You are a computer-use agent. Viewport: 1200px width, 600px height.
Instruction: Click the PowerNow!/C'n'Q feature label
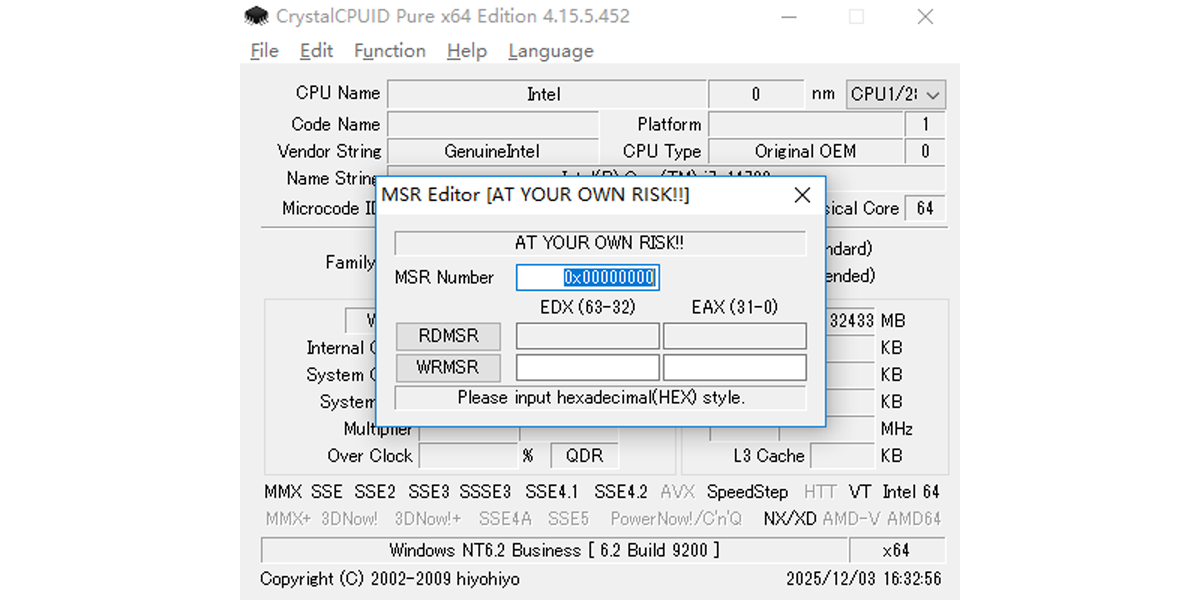click(676, 519)
